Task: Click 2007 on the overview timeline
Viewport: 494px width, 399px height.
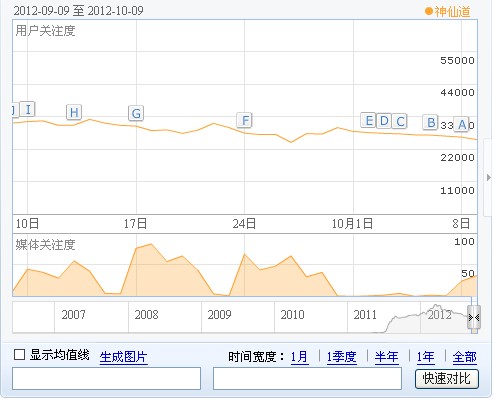Action: click(73, 315)
